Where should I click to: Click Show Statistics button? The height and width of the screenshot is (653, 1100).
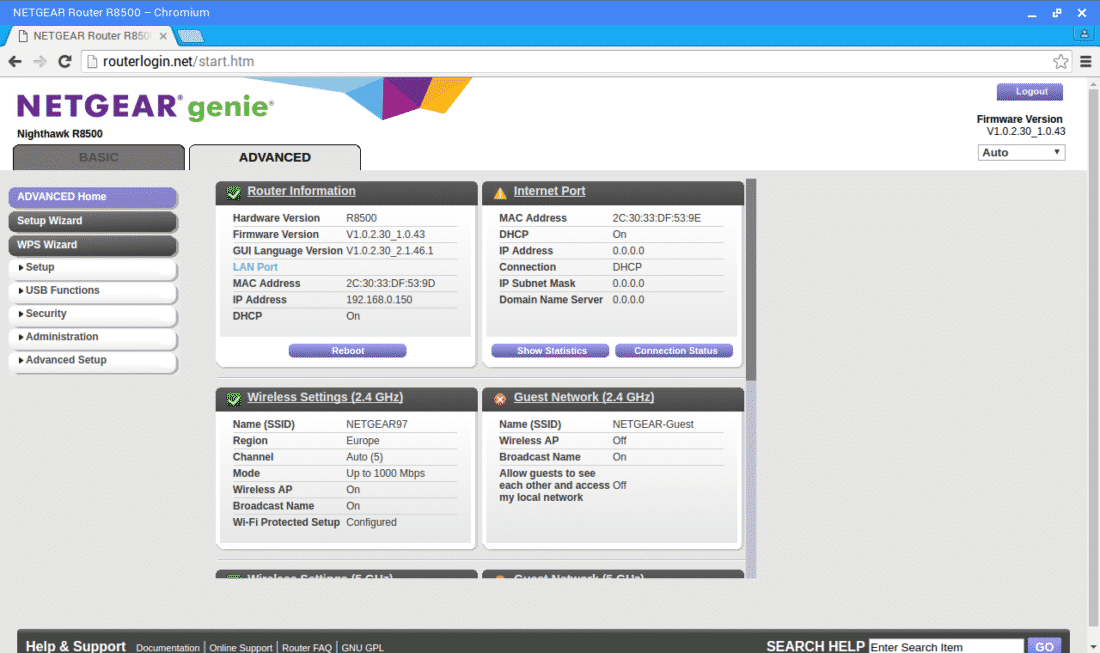click(551, 351)
